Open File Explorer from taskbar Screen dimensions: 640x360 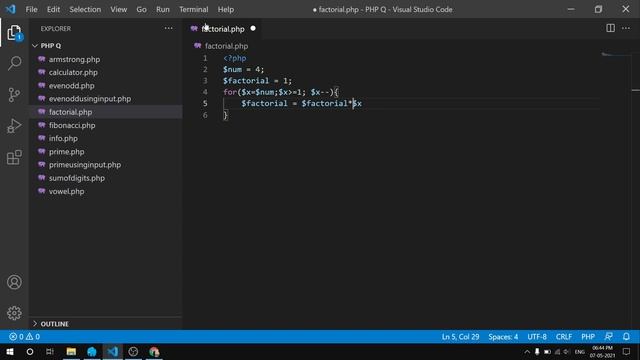pyautogui.click(x=71, y=352)
